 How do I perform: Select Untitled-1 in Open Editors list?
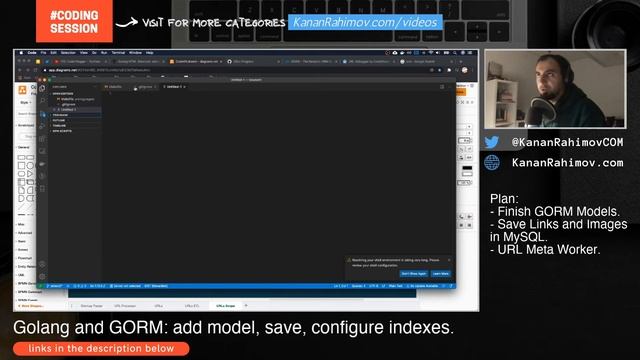coord(76,109)
